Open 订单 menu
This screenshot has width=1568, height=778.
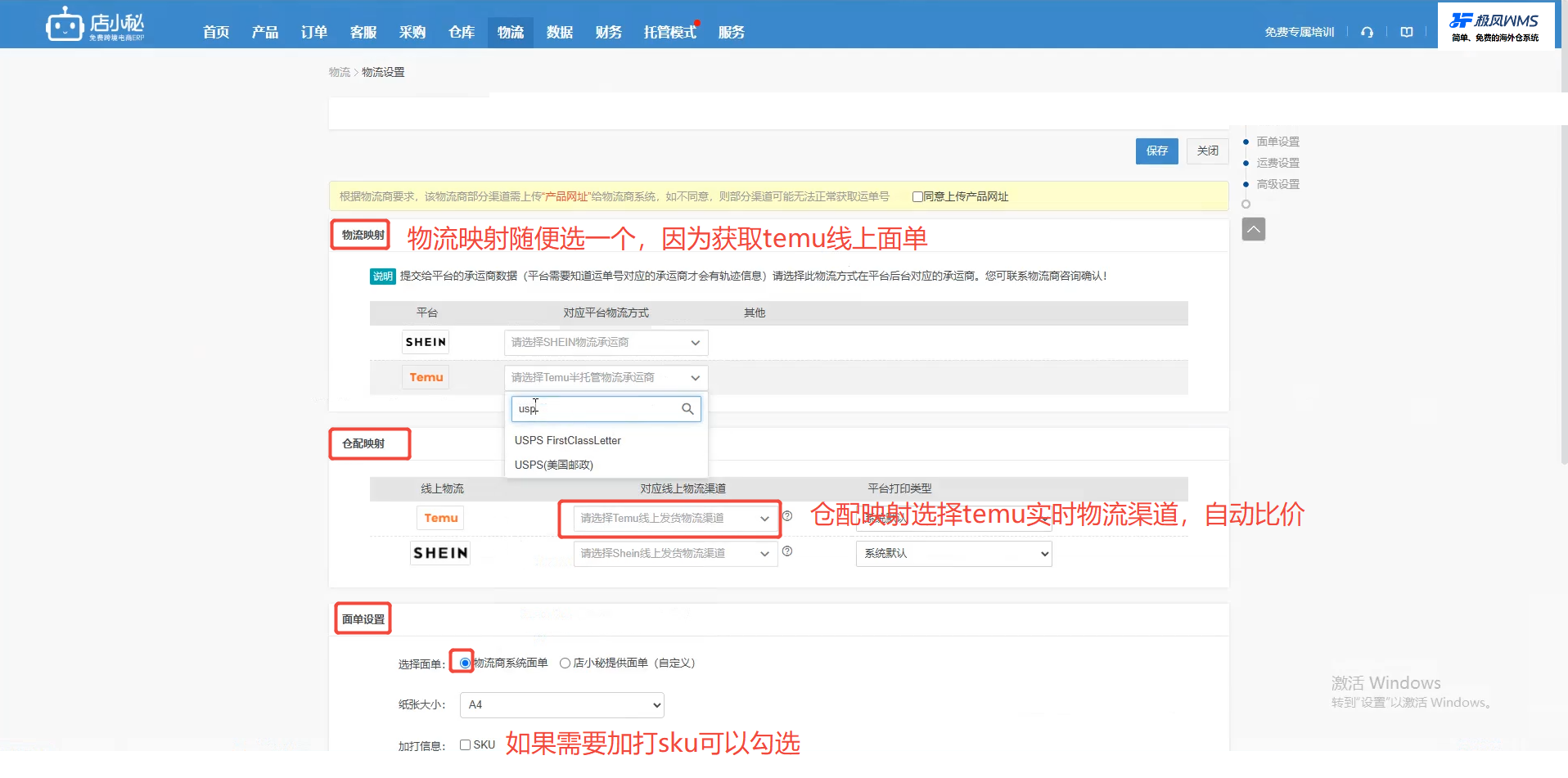(x=314, y=32)
